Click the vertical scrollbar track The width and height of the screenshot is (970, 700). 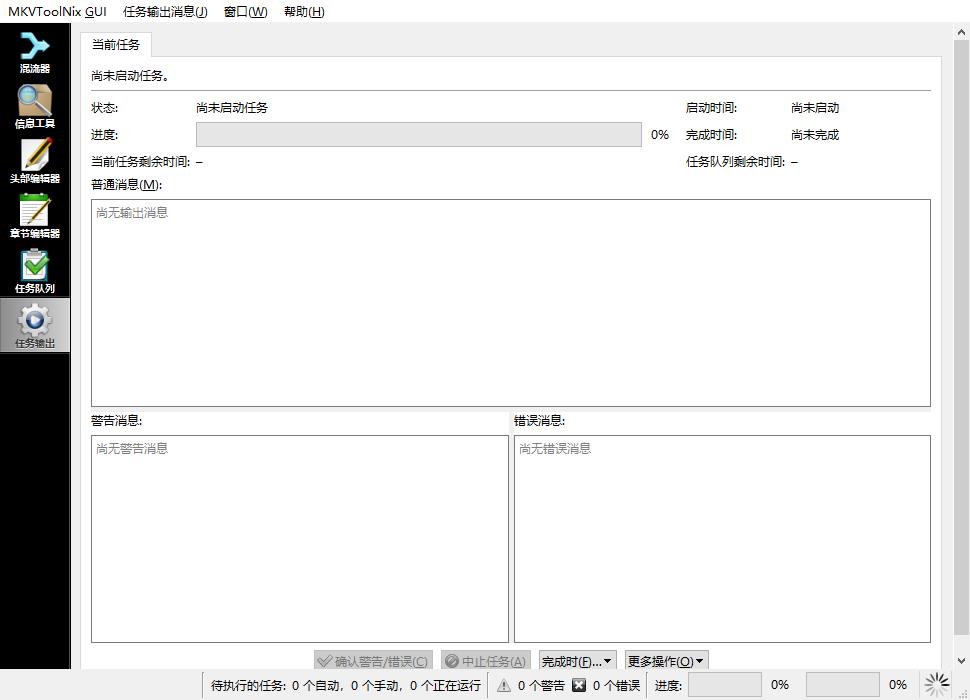click(x=961, y=337)
